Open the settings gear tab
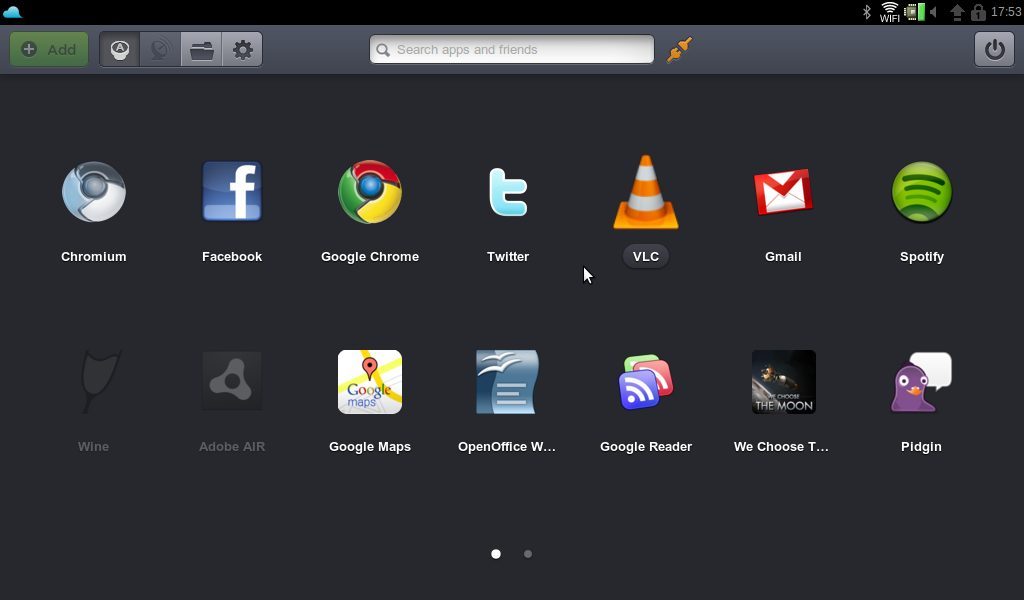Image resolution: width=1024 pixels, height=600 pixels. pyautogui.click(x=243, y=49)
